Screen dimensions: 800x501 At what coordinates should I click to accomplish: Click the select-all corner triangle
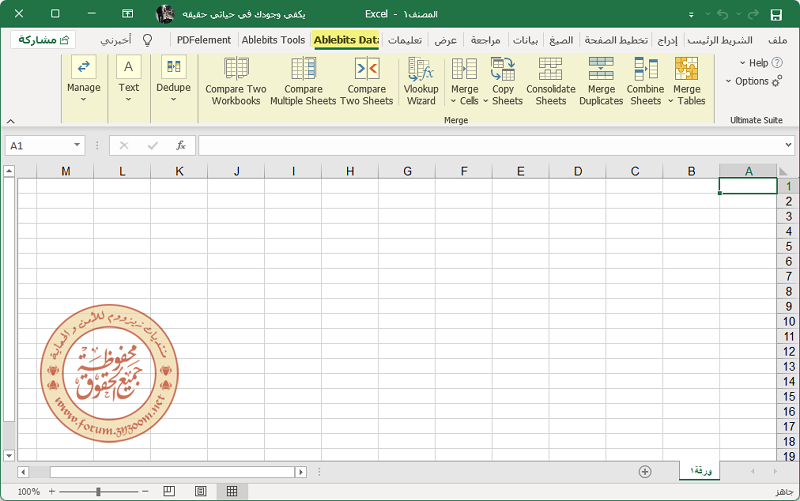pyautogui.click(x=783, y=171)
